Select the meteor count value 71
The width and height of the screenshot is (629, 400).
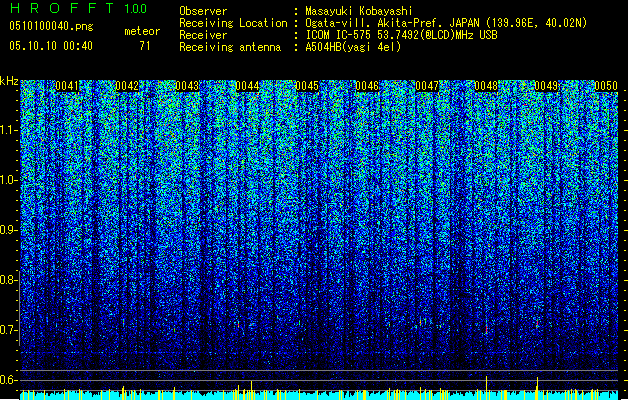point(145,46)
